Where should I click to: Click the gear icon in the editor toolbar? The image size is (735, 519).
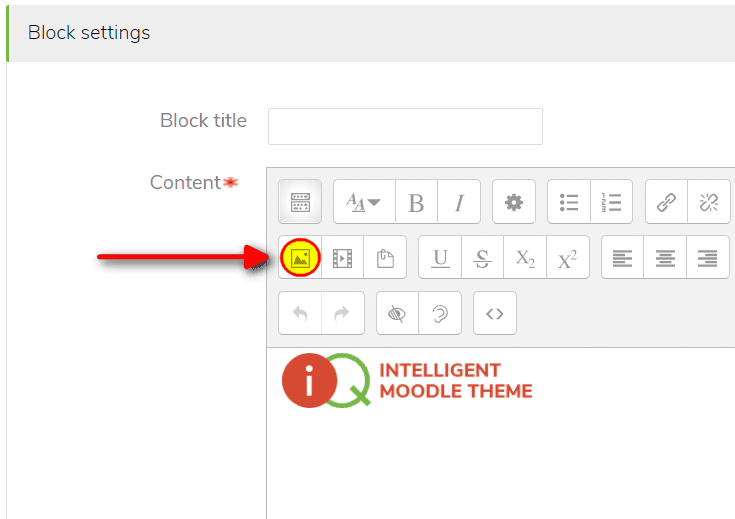514,202
